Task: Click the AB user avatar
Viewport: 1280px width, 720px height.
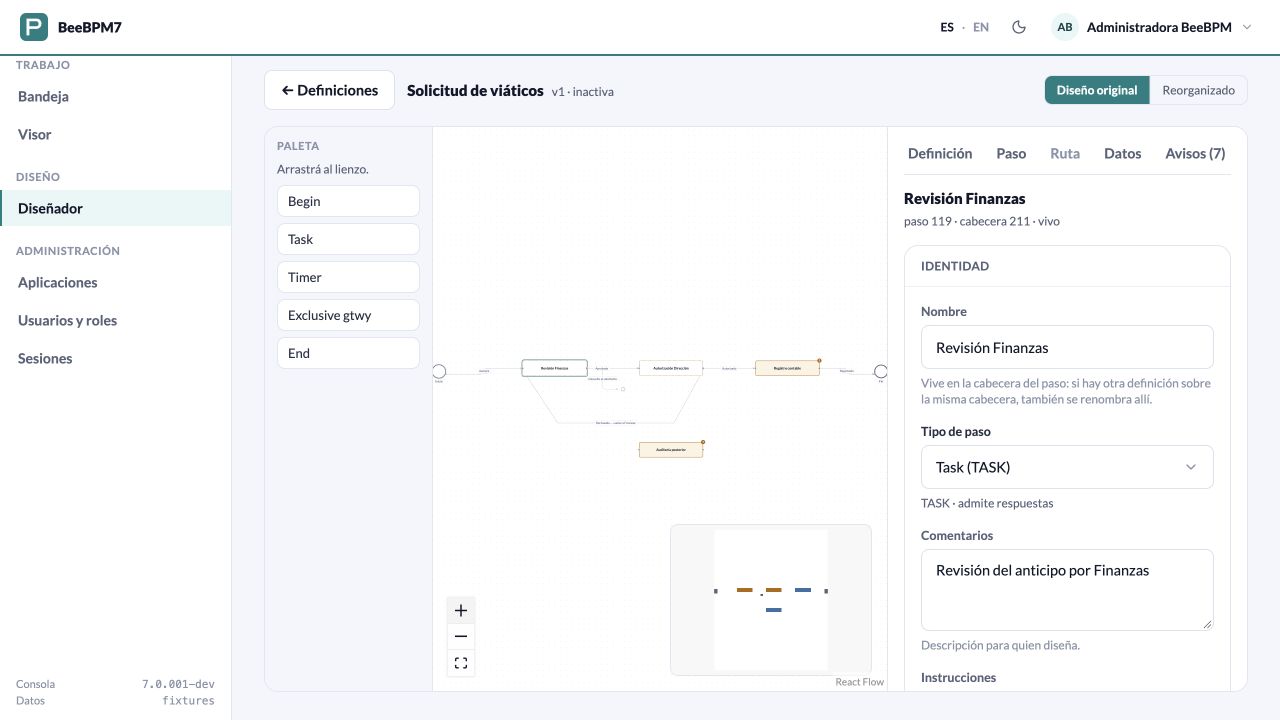Action: coord(1065,27)
